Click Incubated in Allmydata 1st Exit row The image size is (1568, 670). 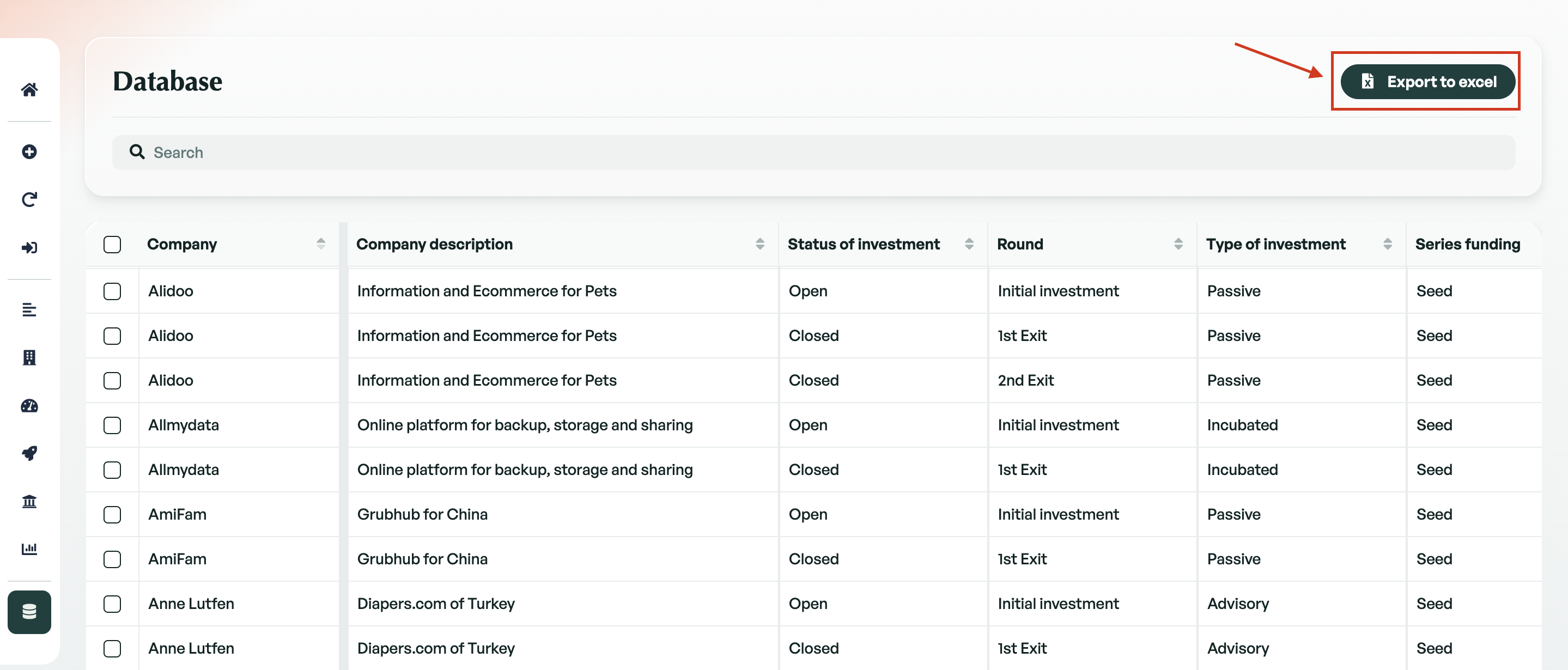[1242, 470]
